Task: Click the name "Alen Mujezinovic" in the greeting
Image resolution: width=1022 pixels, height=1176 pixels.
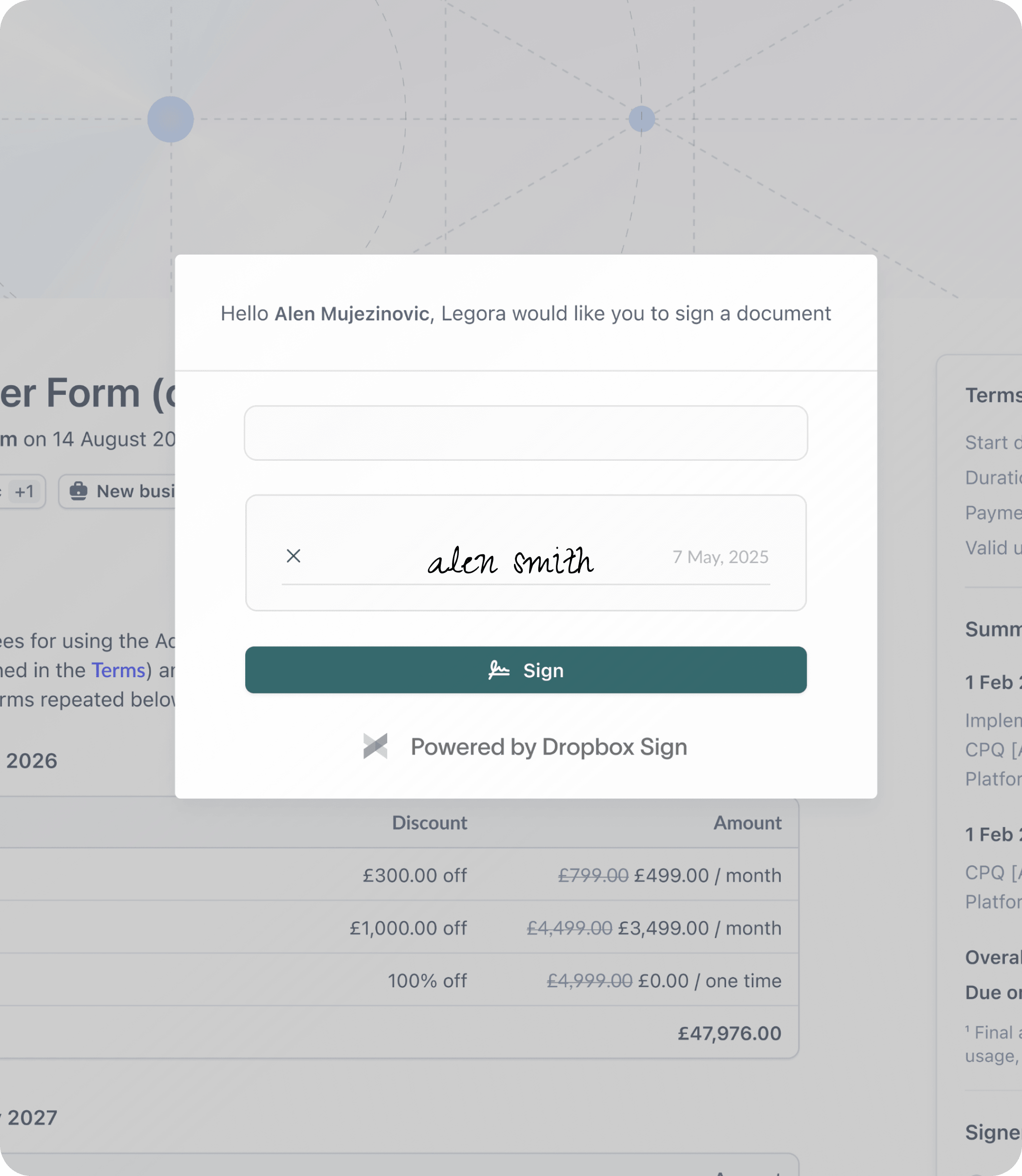Action: tap(352, 314)
